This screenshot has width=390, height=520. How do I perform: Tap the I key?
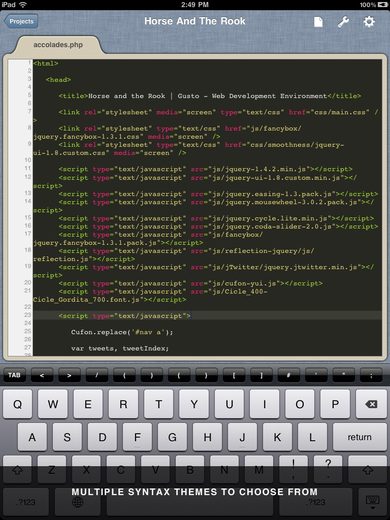coord(265,404)
